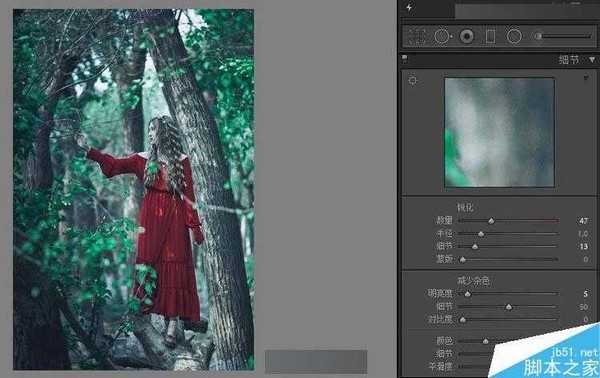This screenshot has height=378, width=600.
Task: Click the sharpening 数量 slider handle
Action: 491,221
